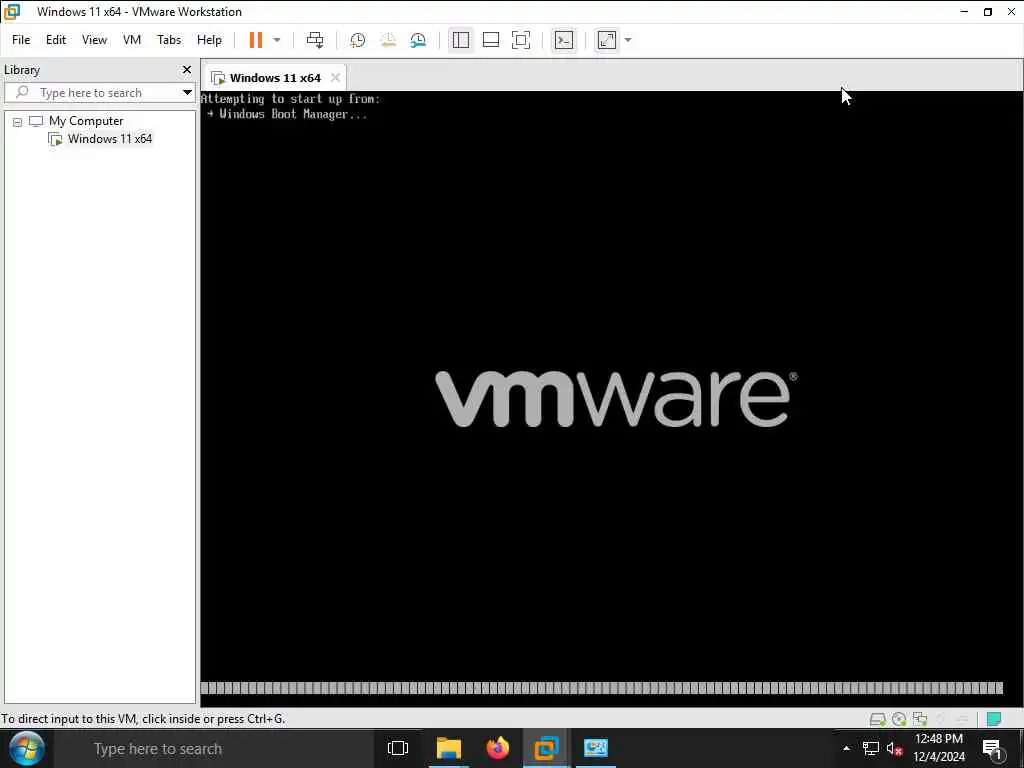Select Windows 11 x64 in library tree
The width and height of the screenshot is (1024, 768).
(x=110, y=138)
